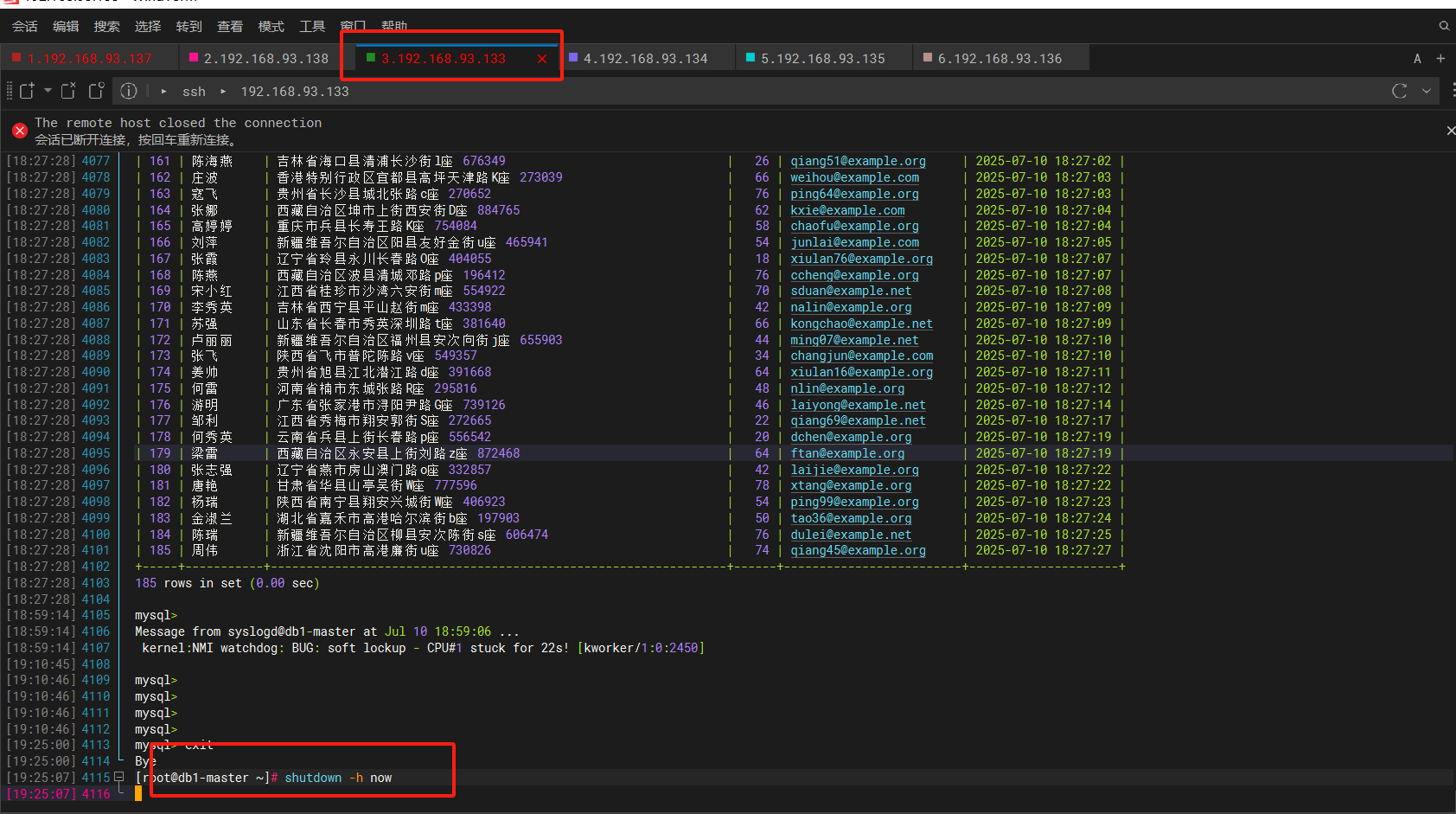Open the 转到 menu

pyautogui.click(x=188, y=26)
